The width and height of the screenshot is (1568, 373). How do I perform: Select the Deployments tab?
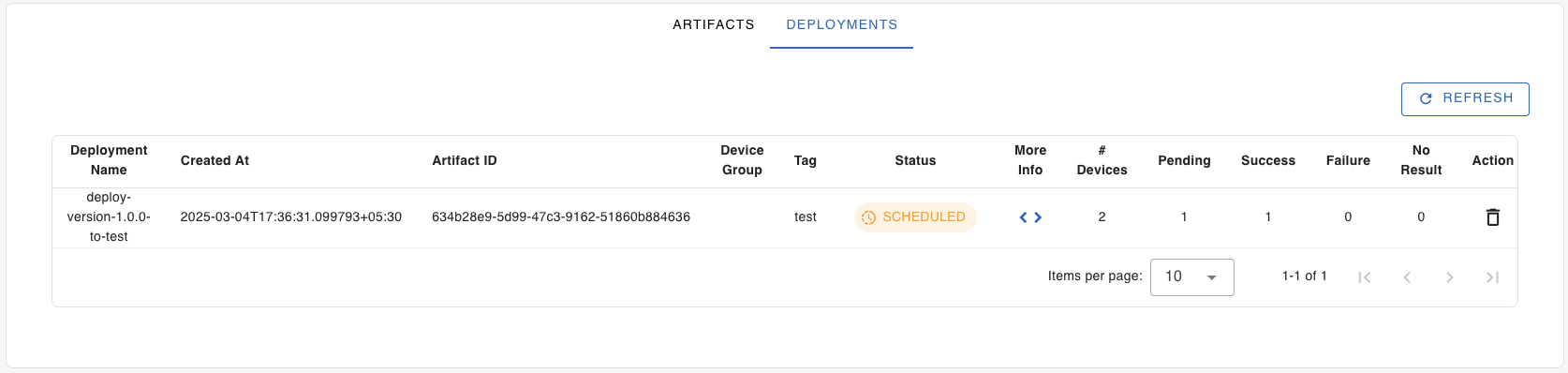click(x=841, y=24)
